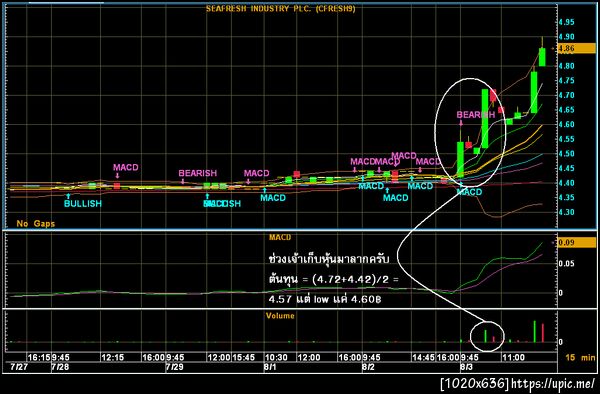Click the pink BEARISH signal on 8/3

tap(476, 115)
